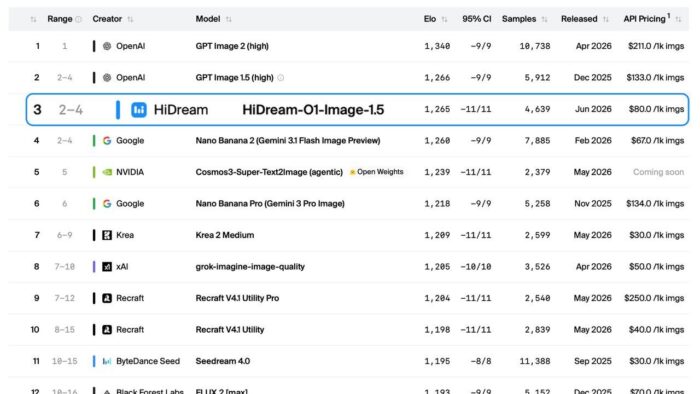Sort the table by Samples count

click(544, 19)
